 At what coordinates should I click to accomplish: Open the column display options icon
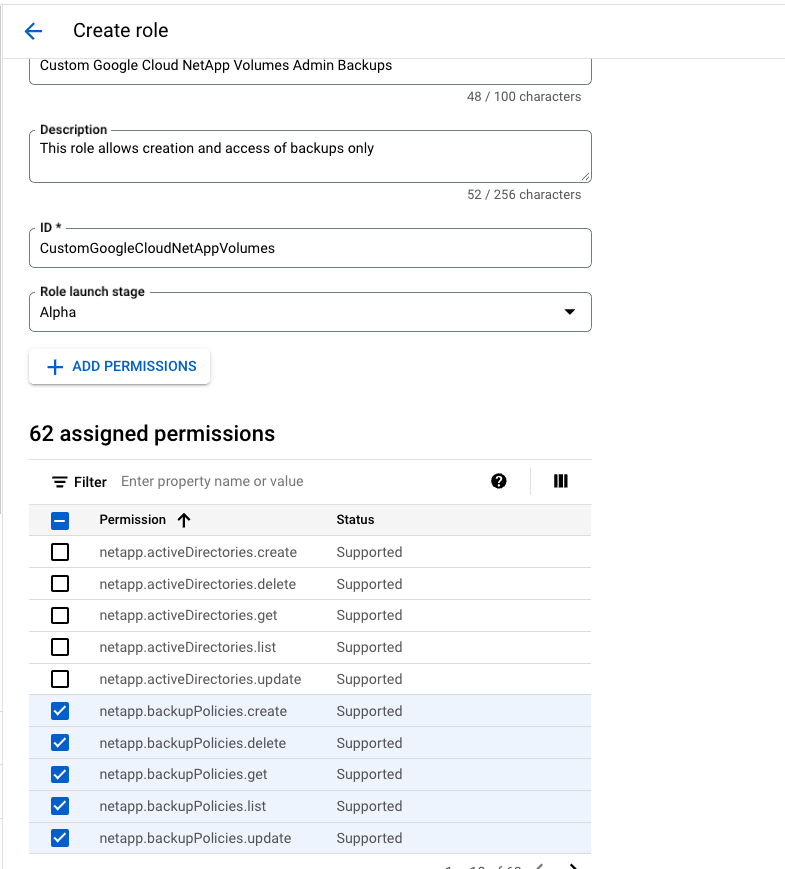pyautogui.click(x=560, y=481)
